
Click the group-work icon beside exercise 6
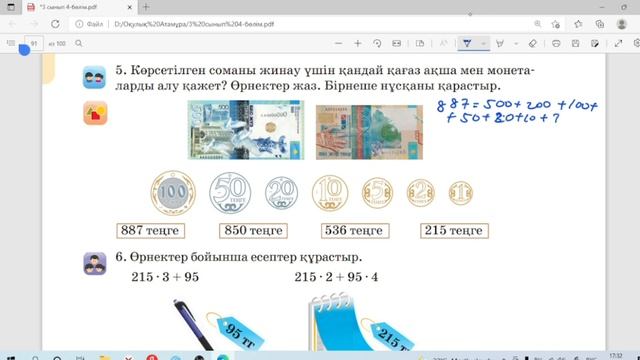(95, 263)
